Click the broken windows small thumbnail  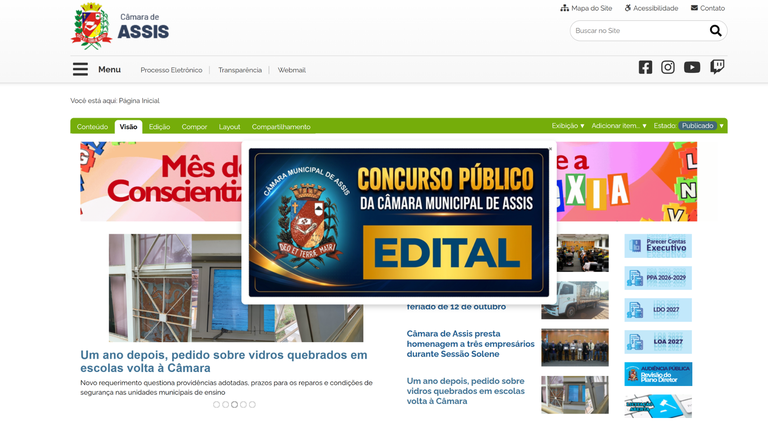pyautogui.click(x=575, y=395)
